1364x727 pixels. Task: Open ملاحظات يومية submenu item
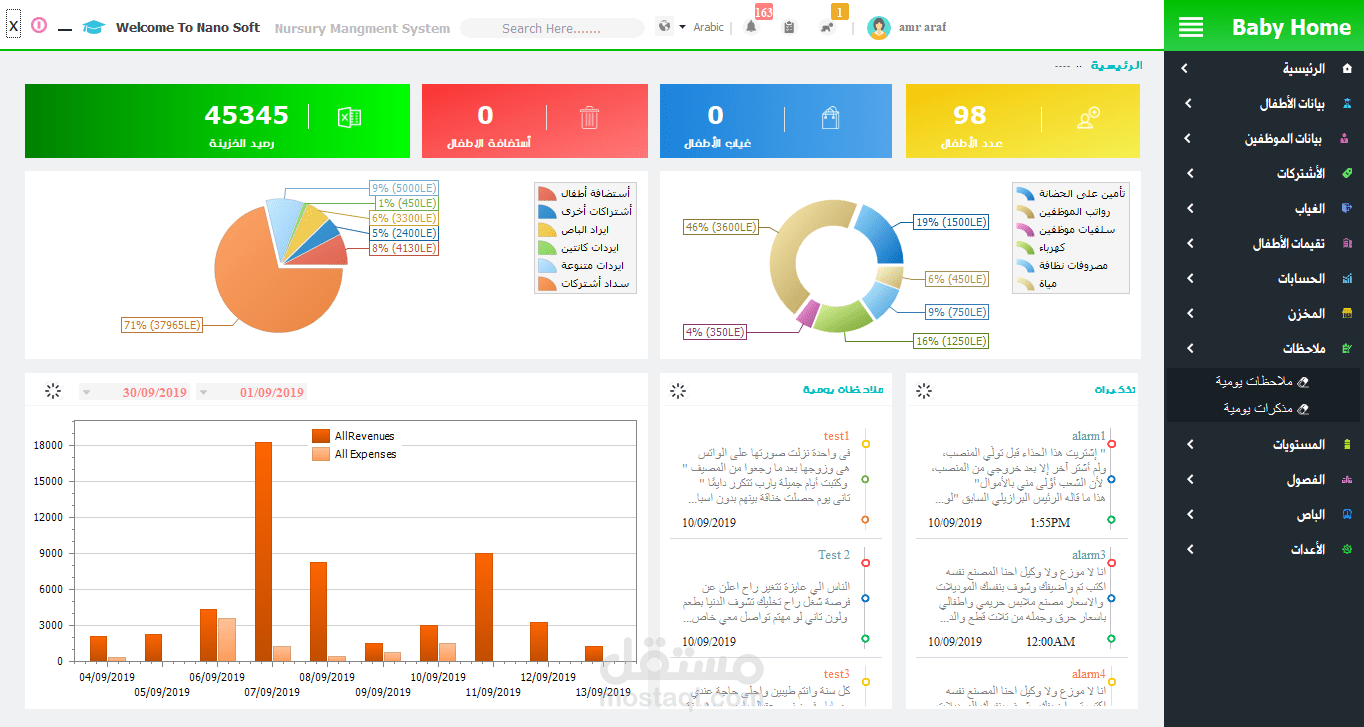1254,381
